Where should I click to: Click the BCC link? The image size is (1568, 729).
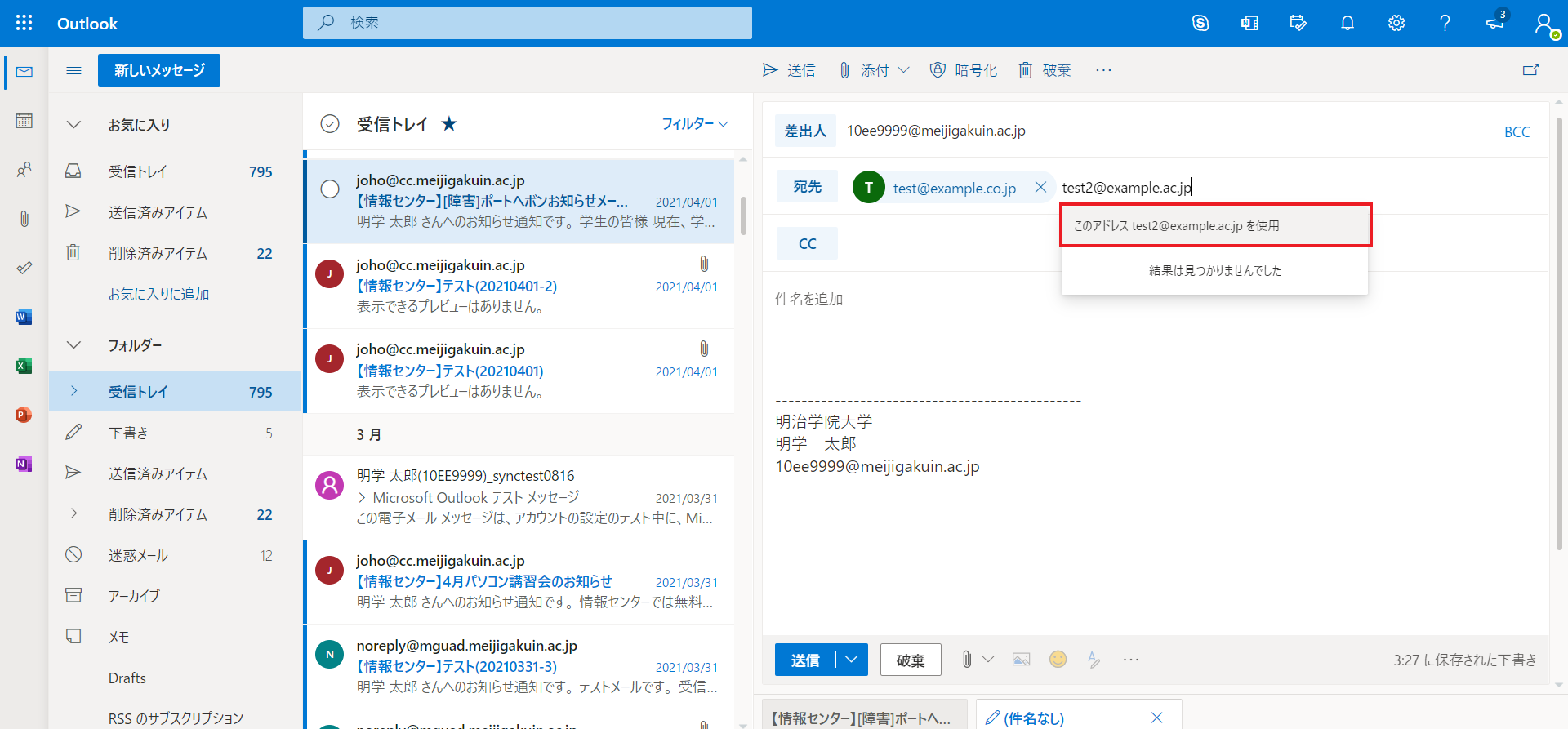point(1517,132)
